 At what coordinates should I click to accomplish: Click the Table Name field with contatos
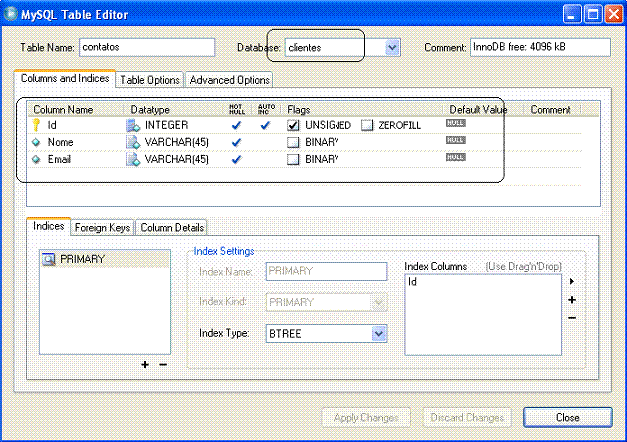click(x=147, y=47)
